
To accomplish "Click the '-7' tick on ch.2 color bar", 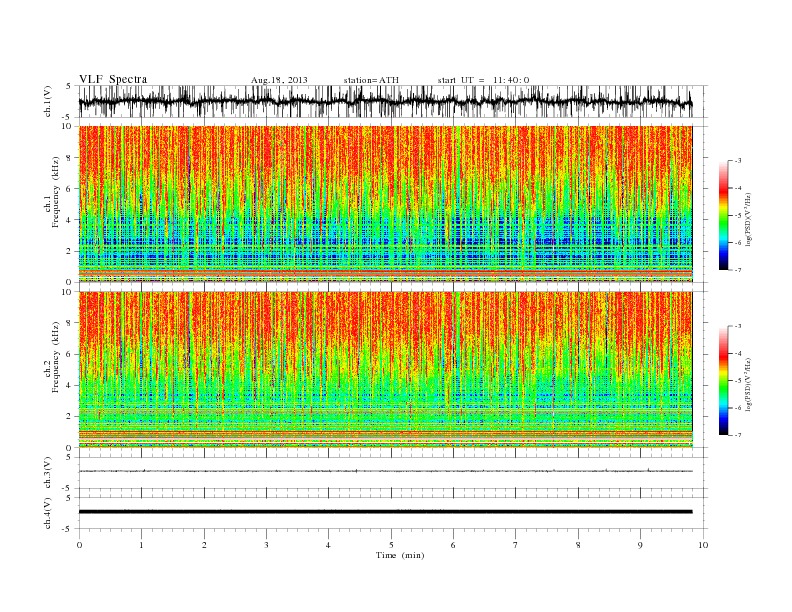I will 737,435.
